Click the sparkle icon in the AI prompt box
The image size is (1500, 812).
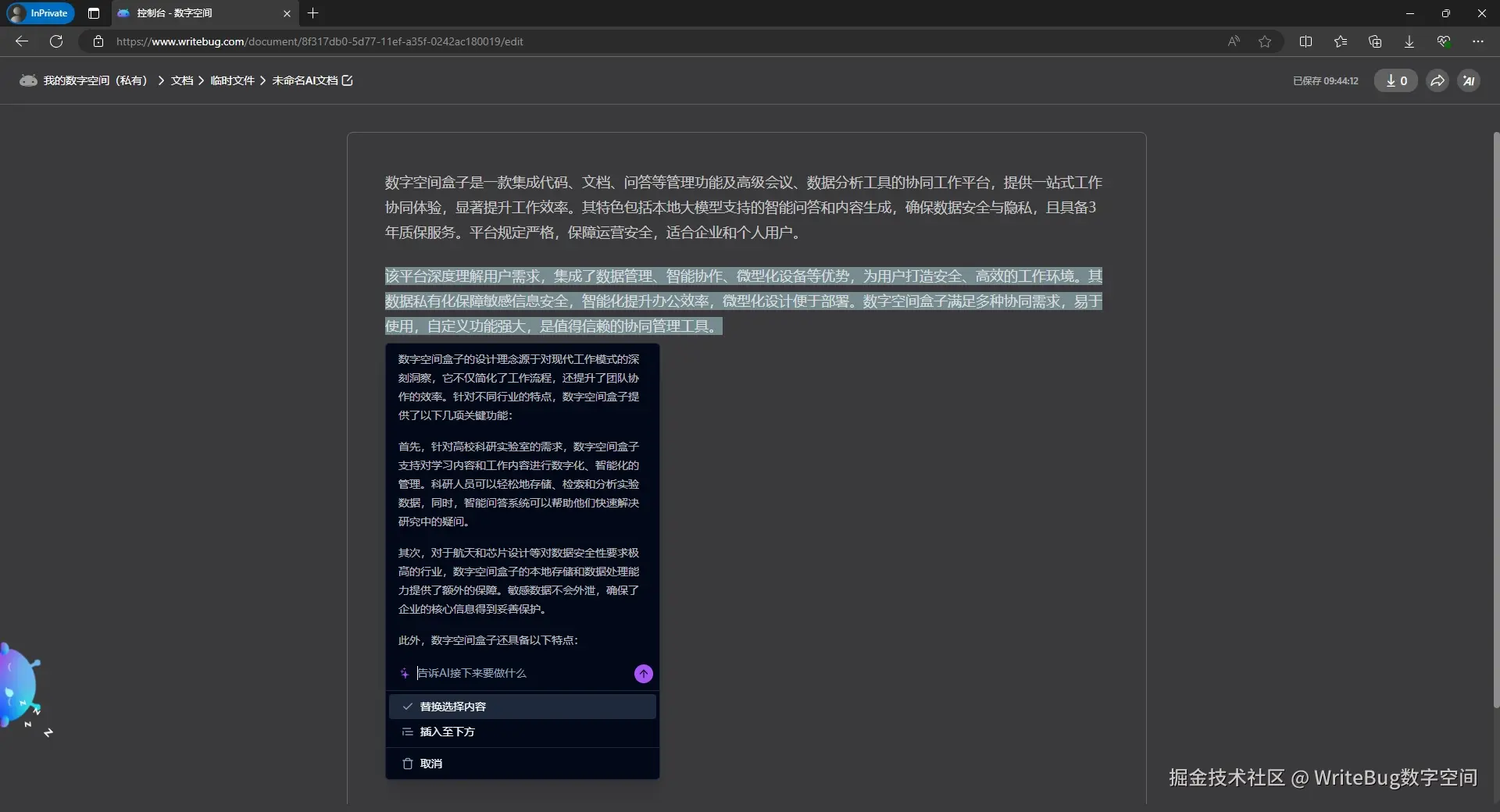point(405,673)
